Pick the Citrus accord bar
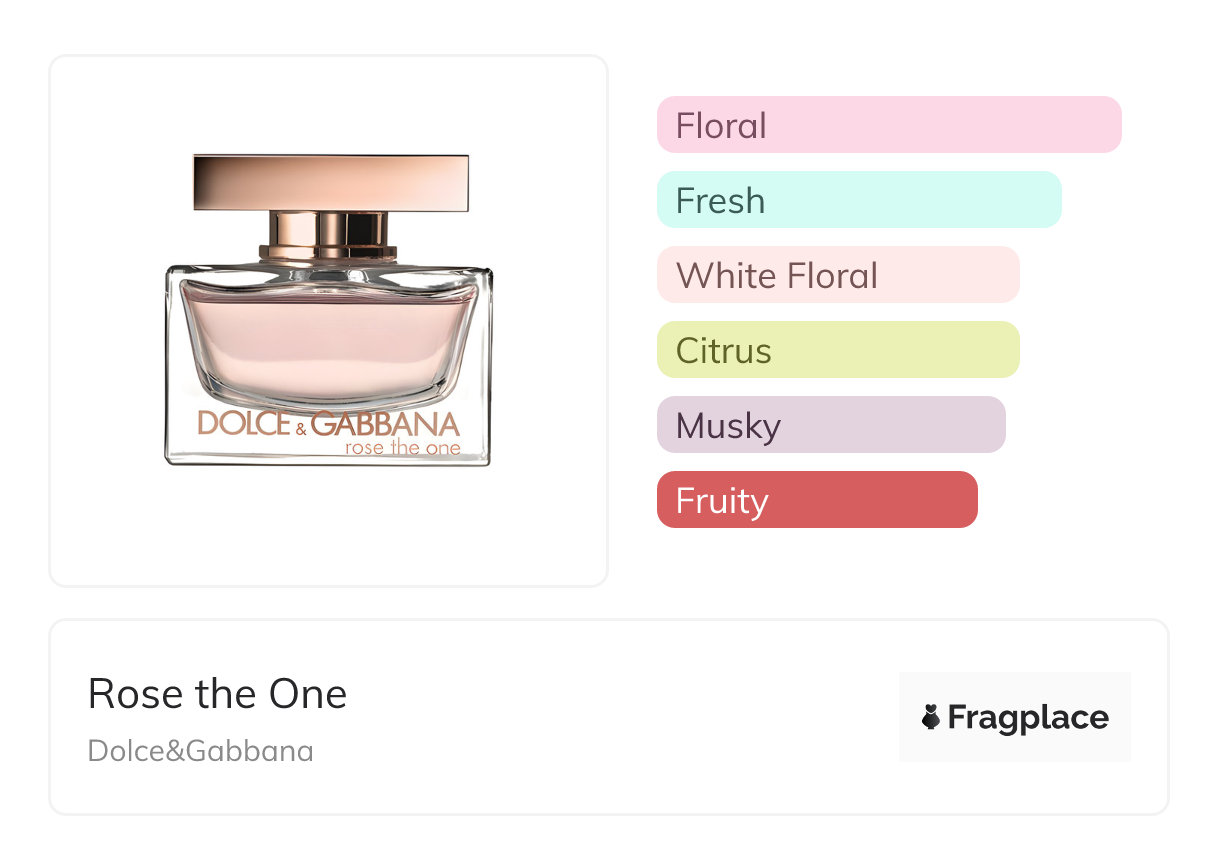Image resolution: width=1218 pixels, height=864 pixels. coord(837,350)
